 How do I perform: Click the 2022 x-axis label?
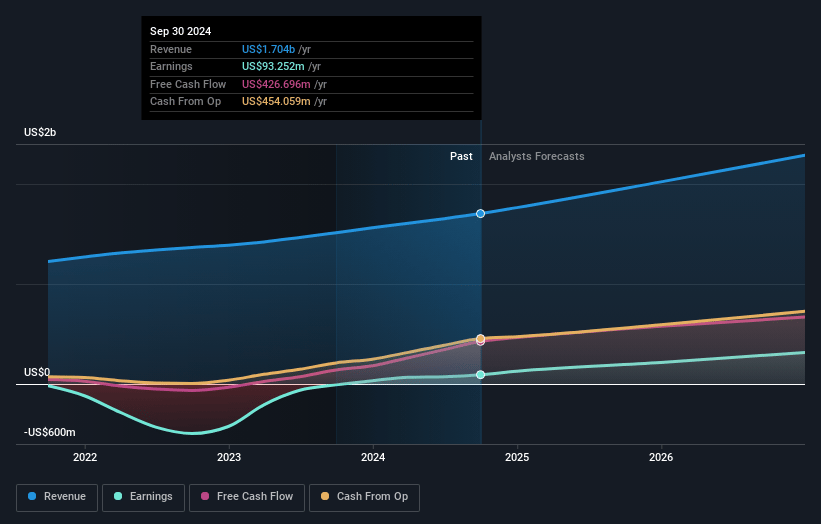click(85, 457)
